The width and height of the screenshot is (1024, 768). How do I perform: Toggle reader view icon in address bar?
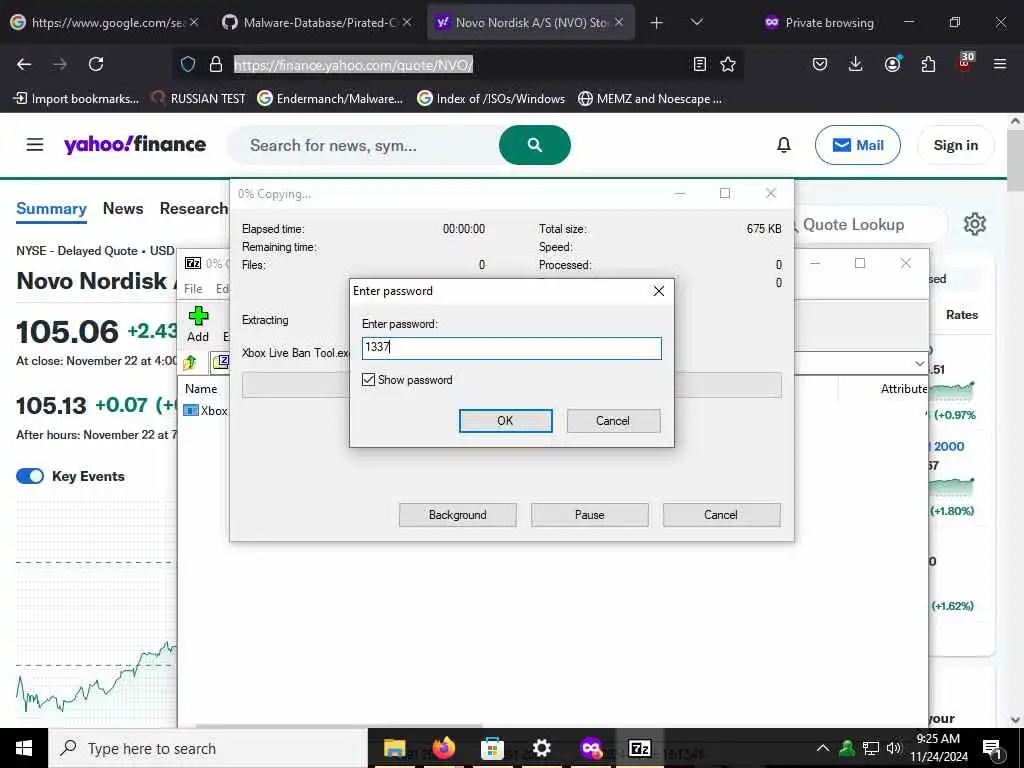(699, 64)
